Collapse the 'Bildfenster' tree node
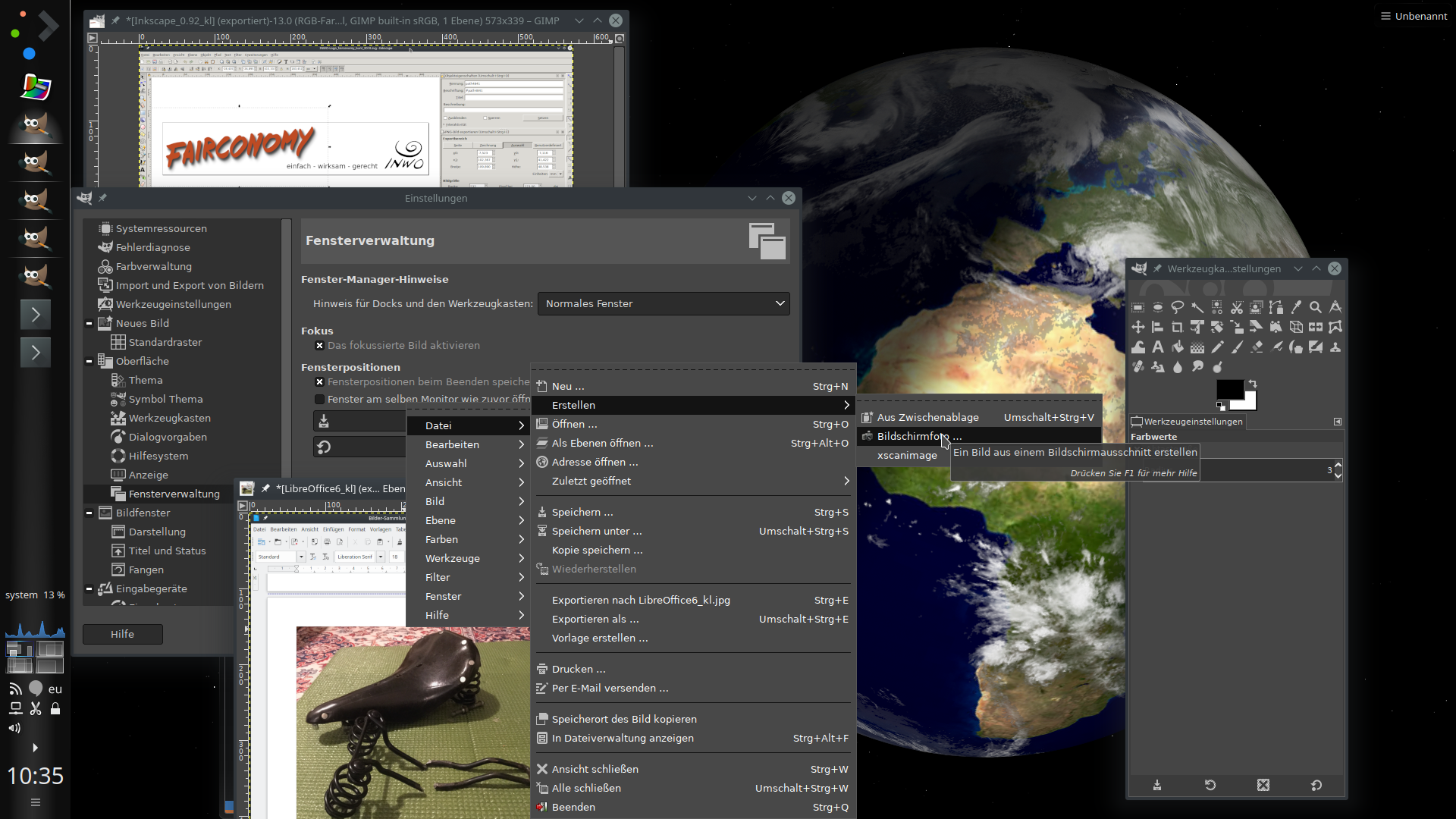1456x819 pixels. coord(89,513)
